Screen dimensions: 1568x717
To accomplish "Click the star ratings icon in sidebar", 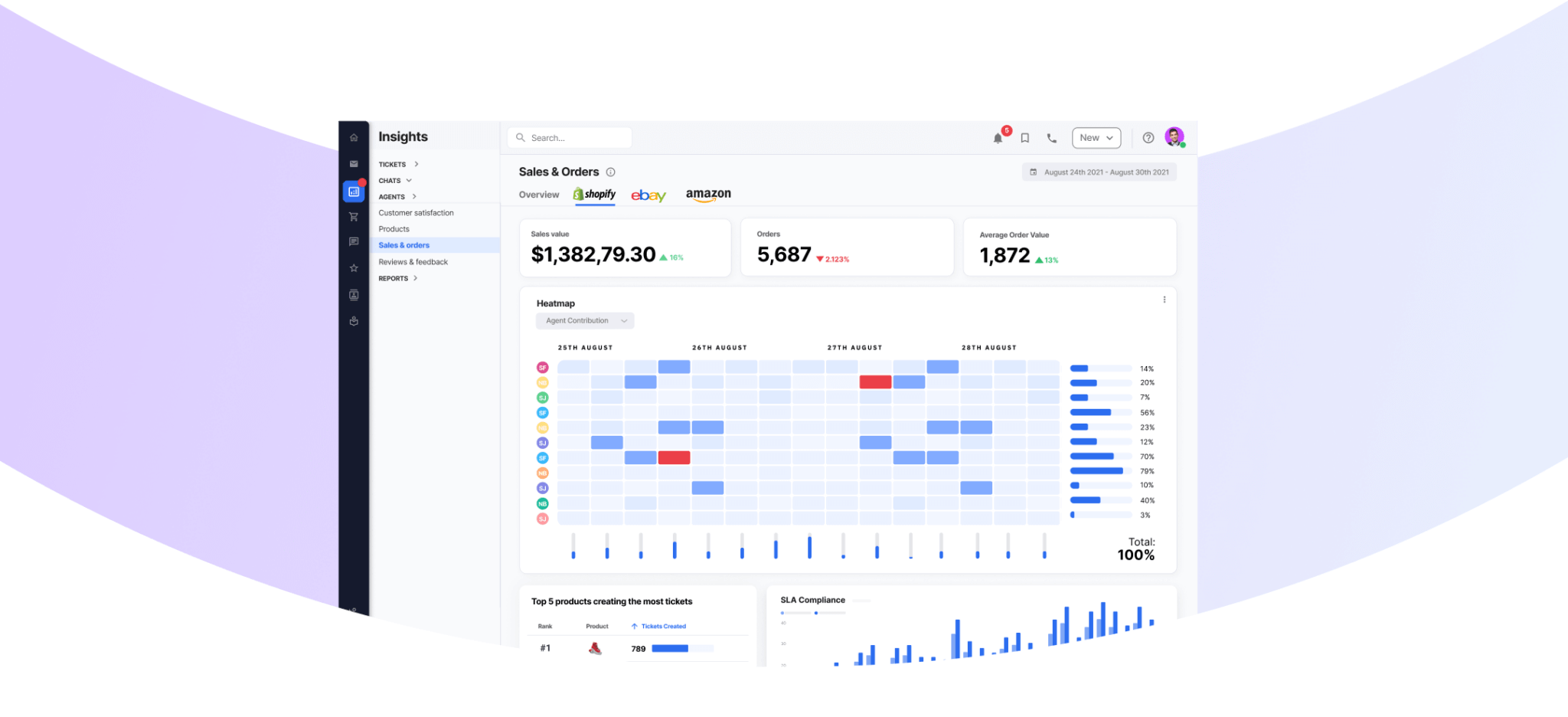I will click(353, 267).
